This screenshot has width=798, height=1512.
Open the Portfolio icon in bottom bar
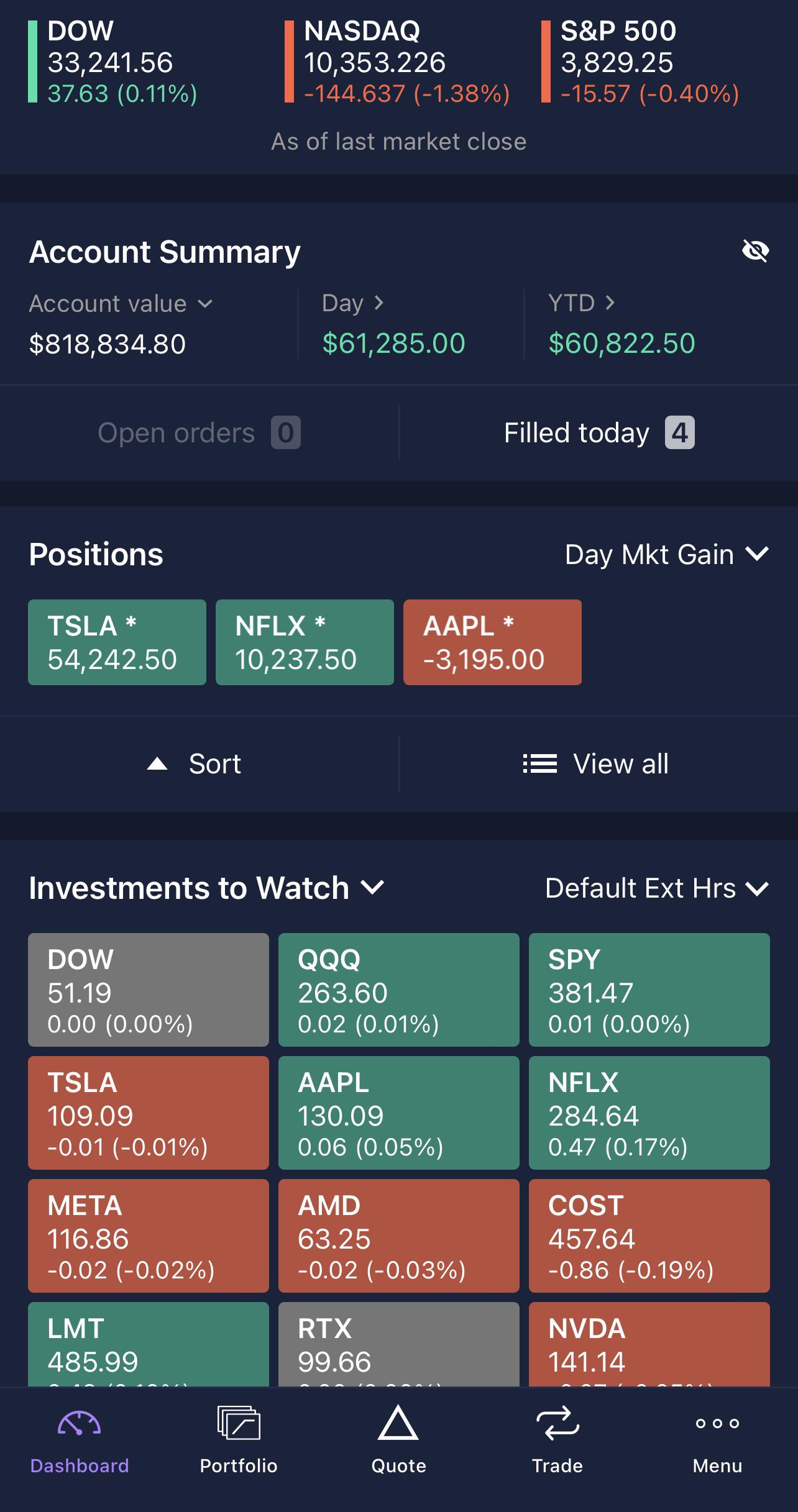(239, 1423)
